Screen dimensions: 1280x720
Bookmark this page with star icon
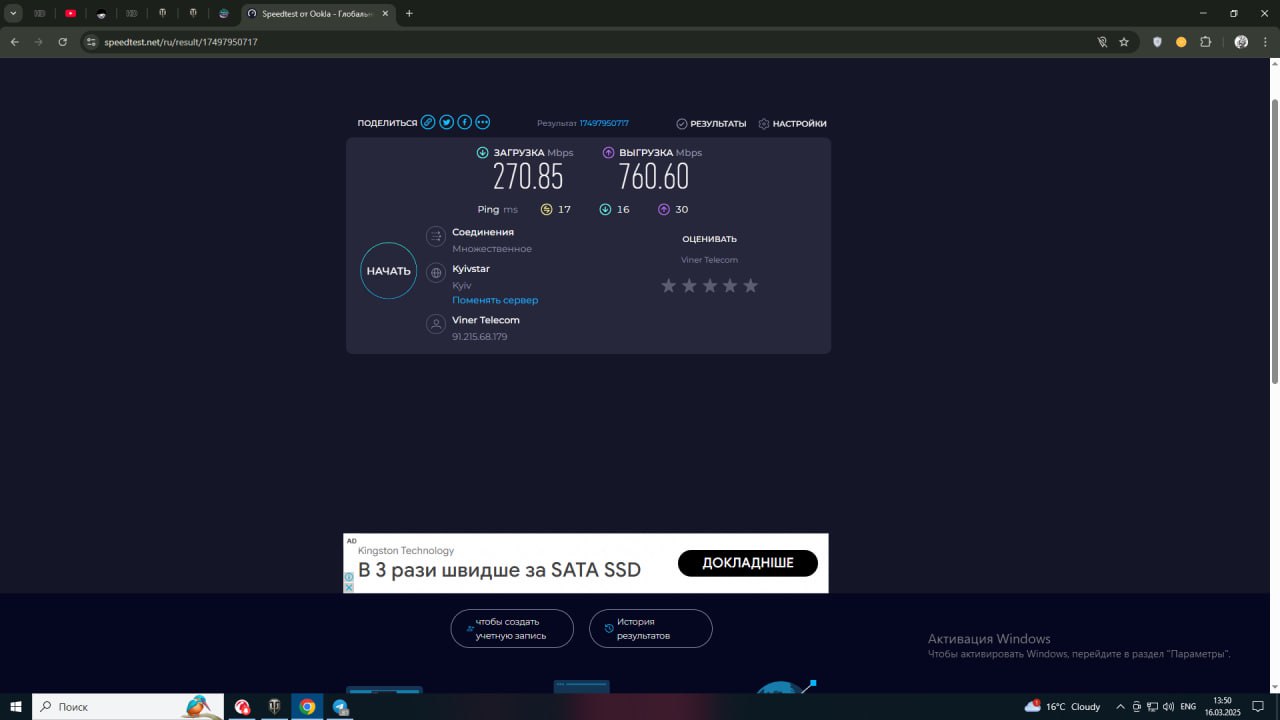click(x=1124, y=42)
